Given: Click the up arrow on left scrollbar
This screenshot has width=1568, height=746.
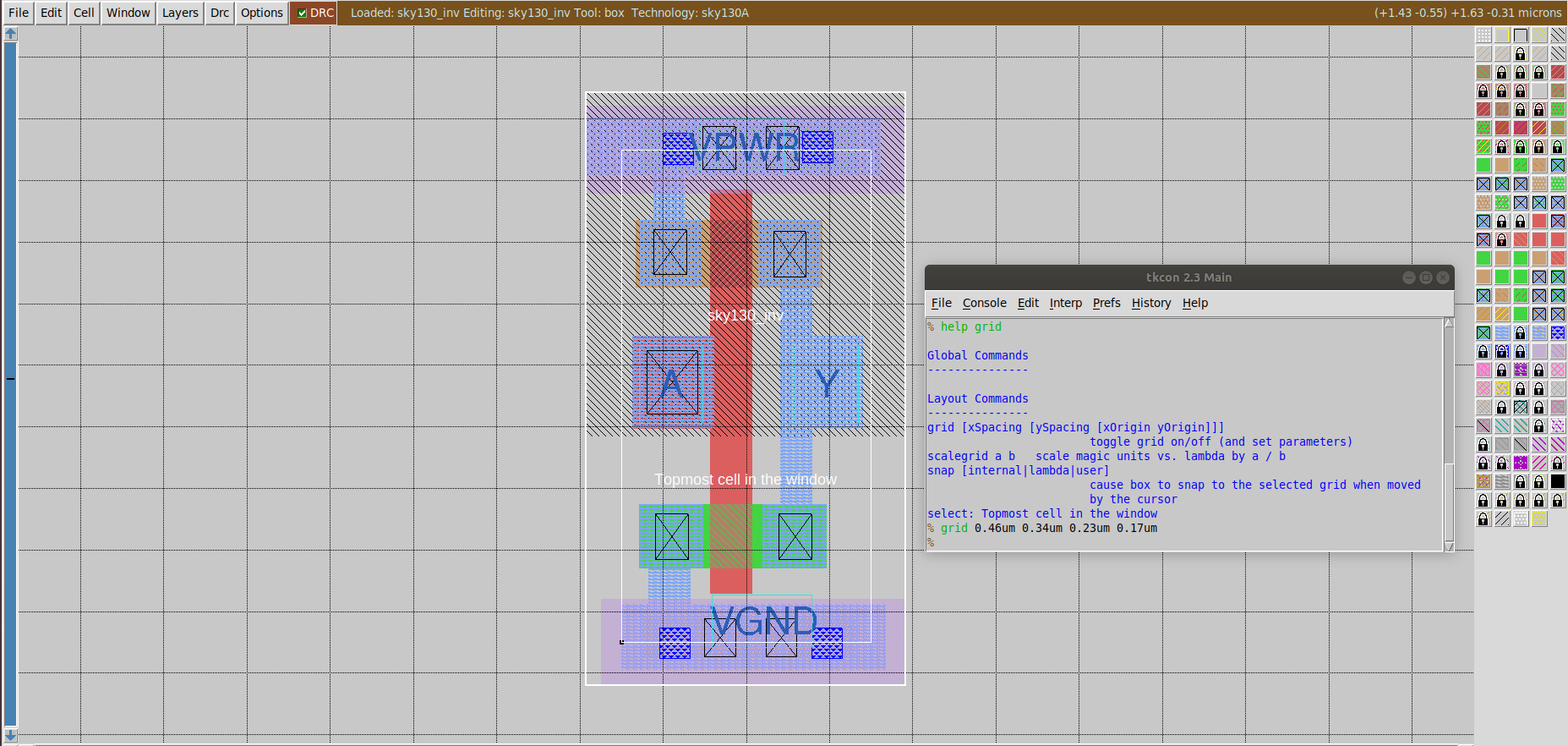Looking at the screenshot, I should [10, 34].
